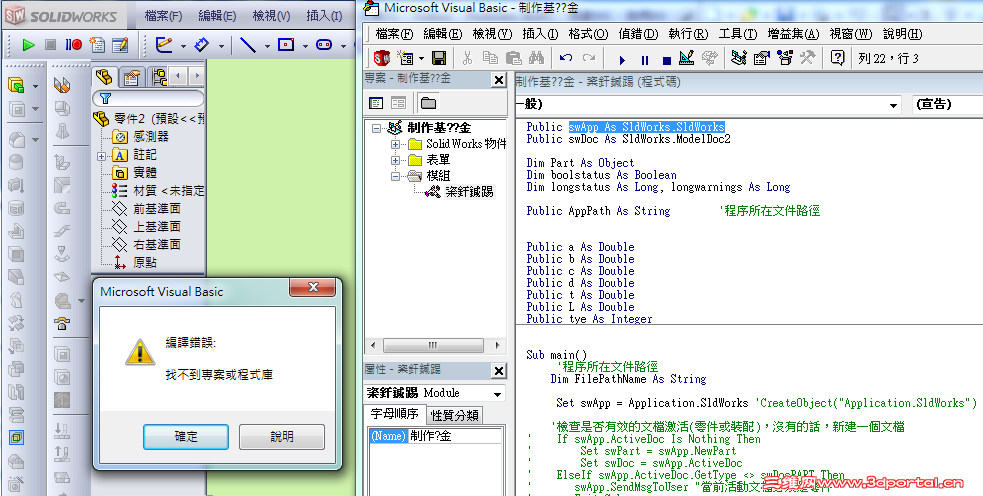The height and width of the screenshot is (496, 983).
Task: Open the PropertyManager tab in SolidWorks
Action: click(x=132, y=77)
